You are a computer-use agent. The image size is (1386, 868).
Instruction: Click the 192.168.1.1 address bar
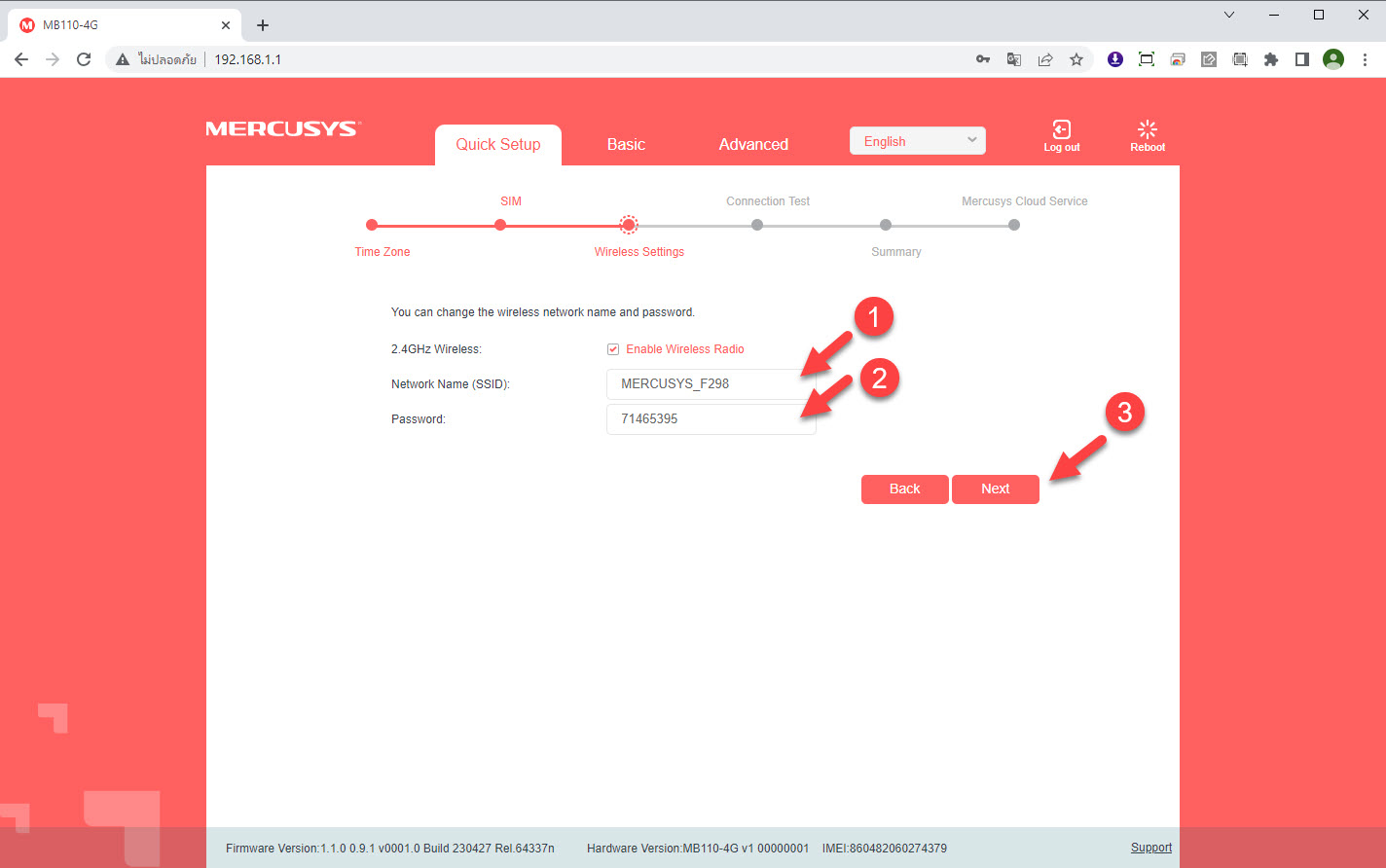tap(247, 59)
